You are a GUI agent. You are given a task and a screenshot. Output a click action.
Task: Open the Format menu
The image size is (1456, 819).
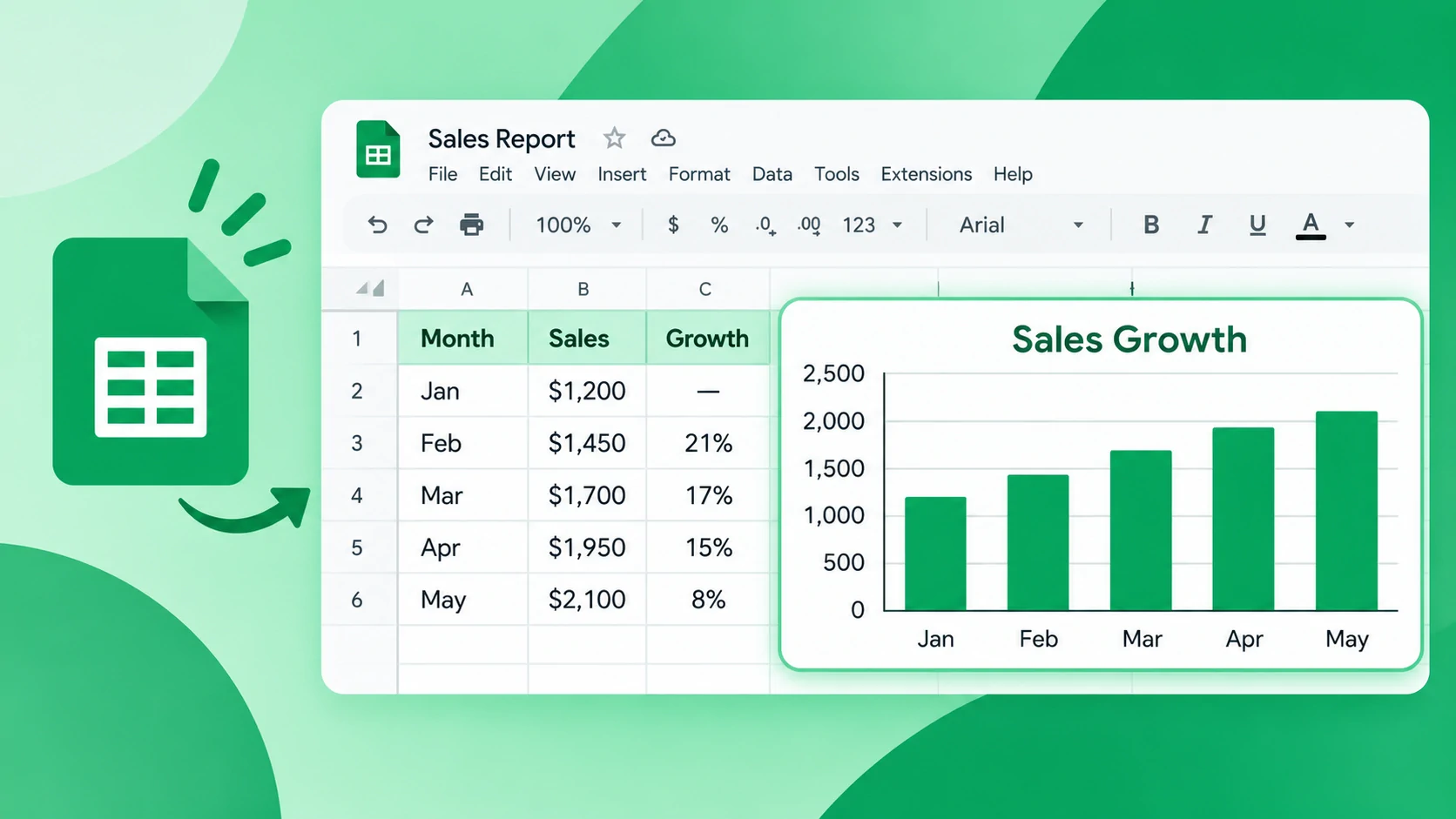(x=699, y=174)
